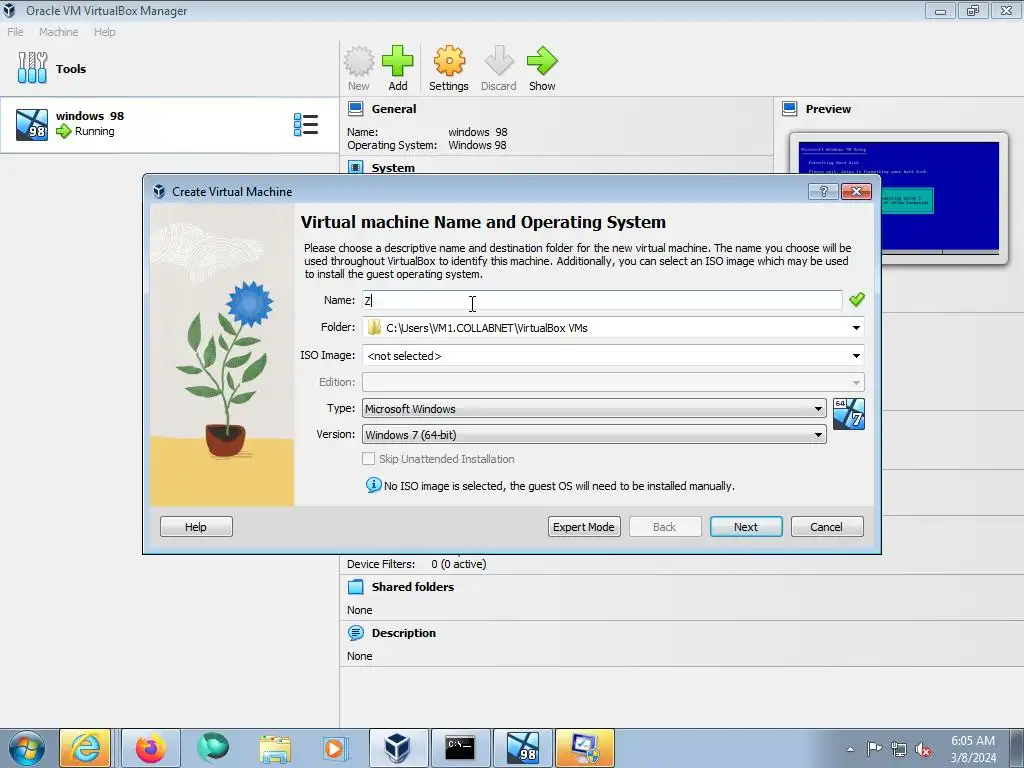The image size is (1024, 768).
Task: Open the Edition dropdown
Action: 613,382
